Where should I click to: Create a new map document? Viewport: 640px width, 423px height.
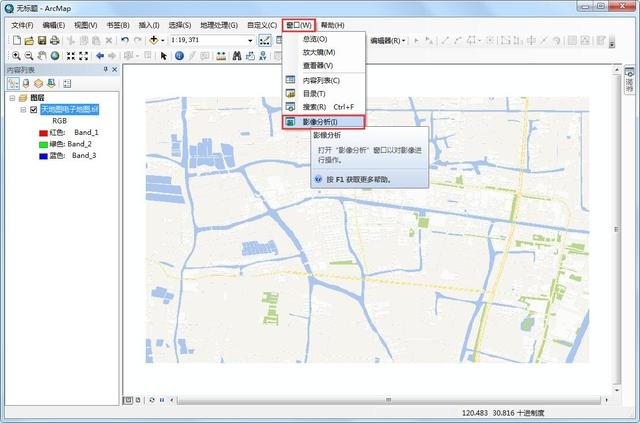click(17, 40)
